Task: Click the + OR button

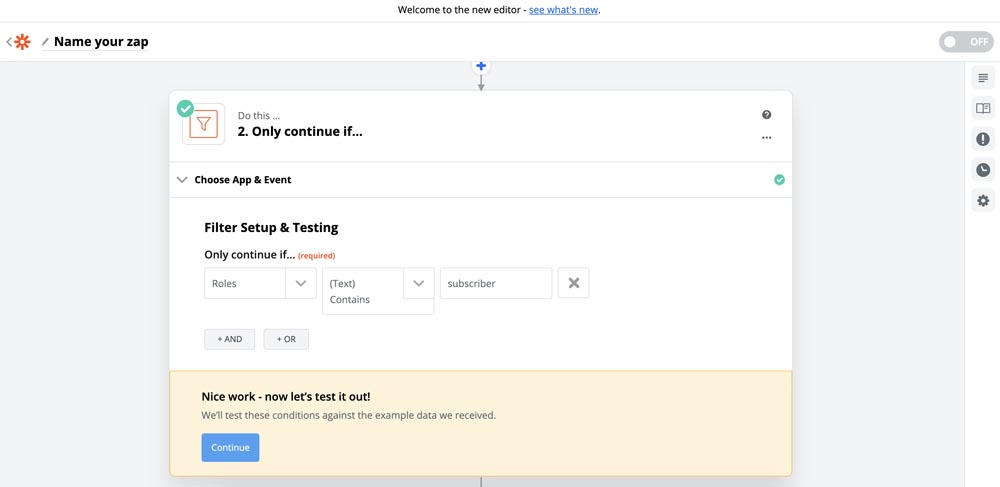Action: (x=286, y=339)
